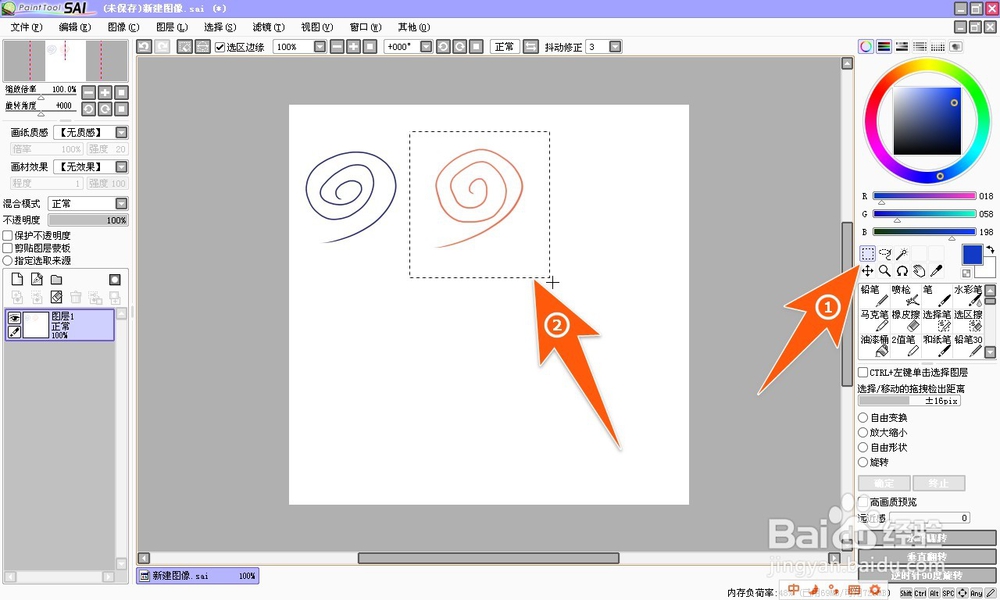
Task: Open the zoom 100% dropdown in toolbar
Action: coord(320,47)
